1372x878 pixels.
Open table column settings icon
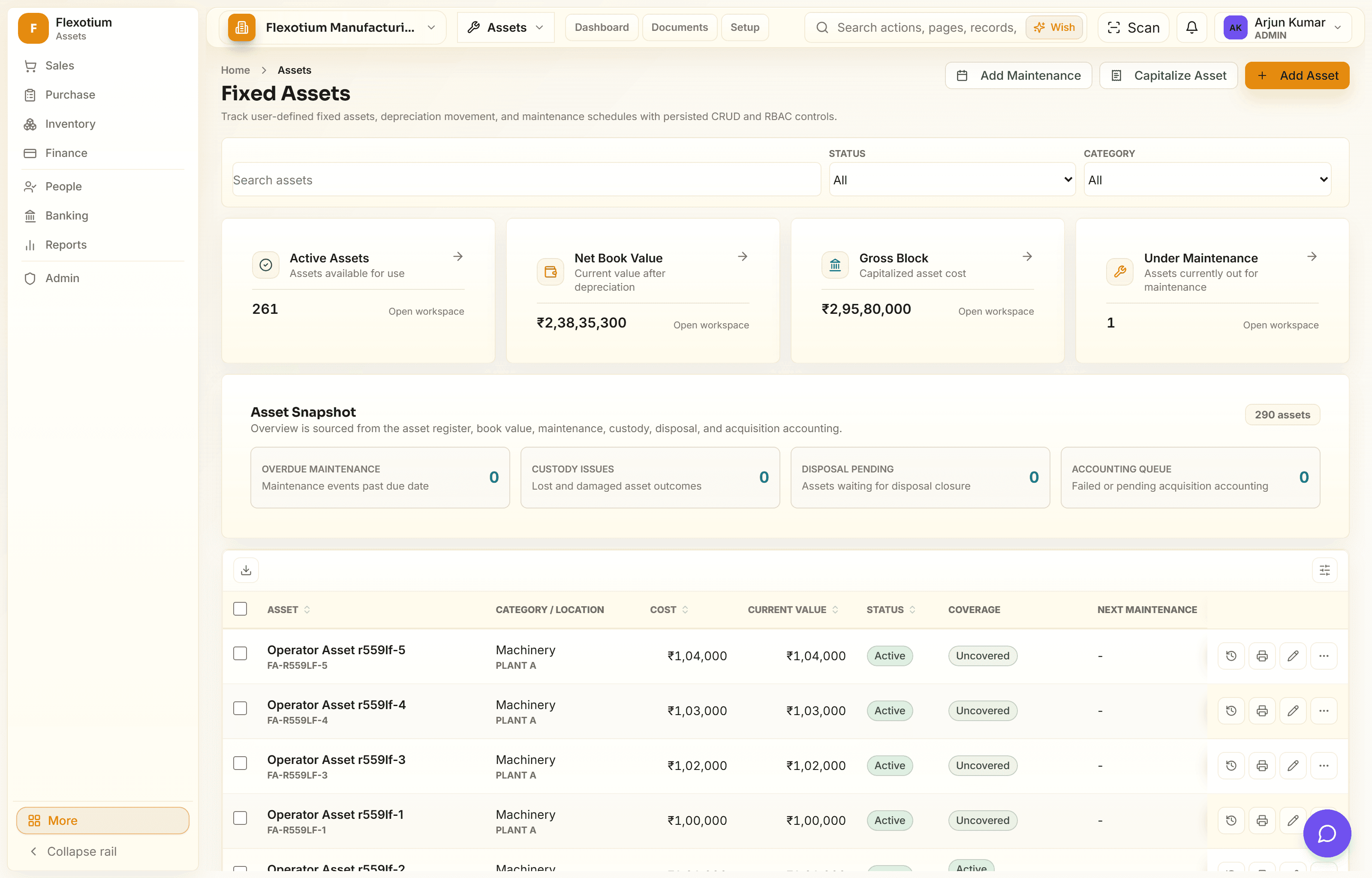pyautogui.click(x=1325, y=570)
